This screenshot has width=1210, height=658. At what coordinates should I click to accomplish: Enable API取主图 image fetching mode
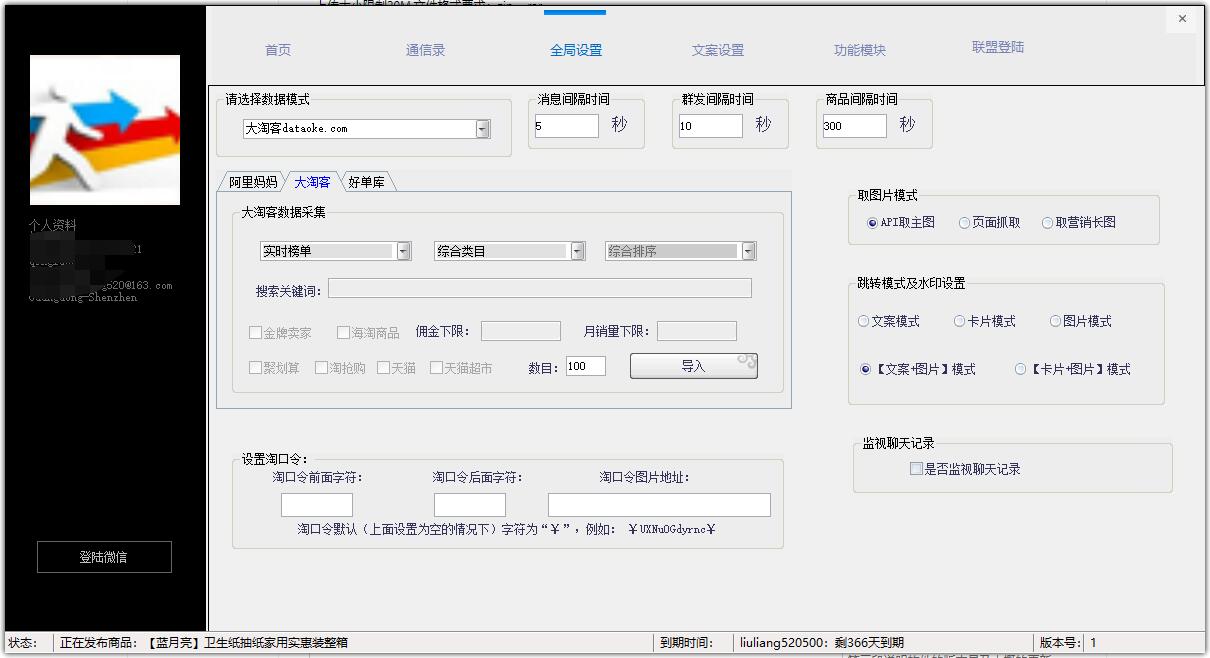pos(872,222)
